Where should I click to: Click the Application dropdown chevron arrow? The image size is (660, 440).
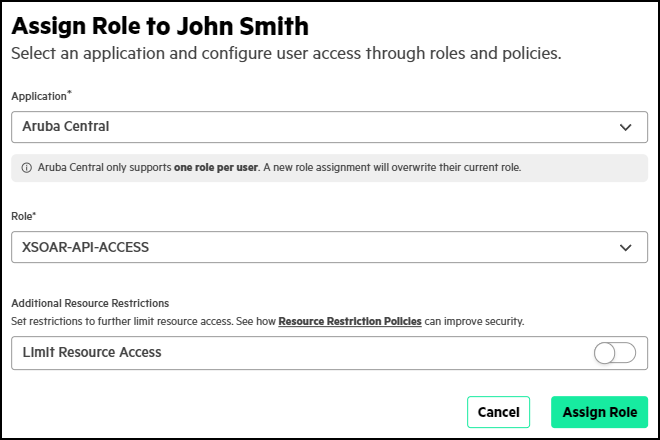(626, 127)
